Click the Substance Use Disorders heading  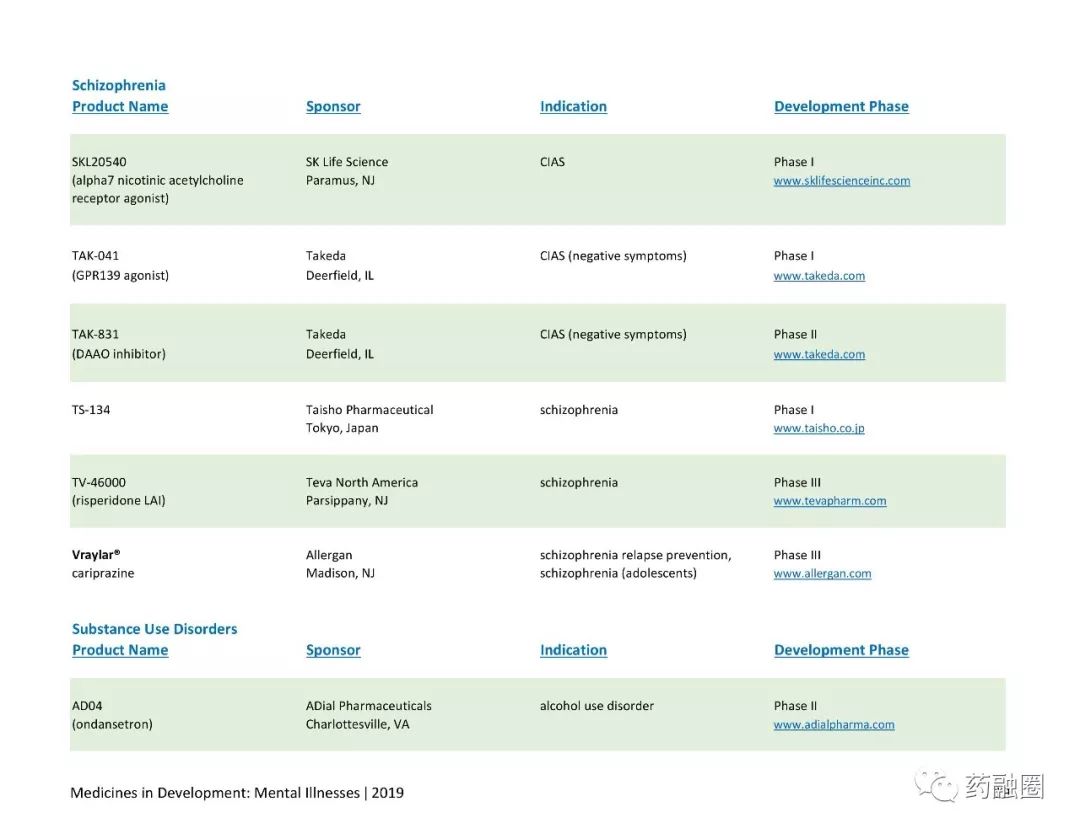click(154, 629)
